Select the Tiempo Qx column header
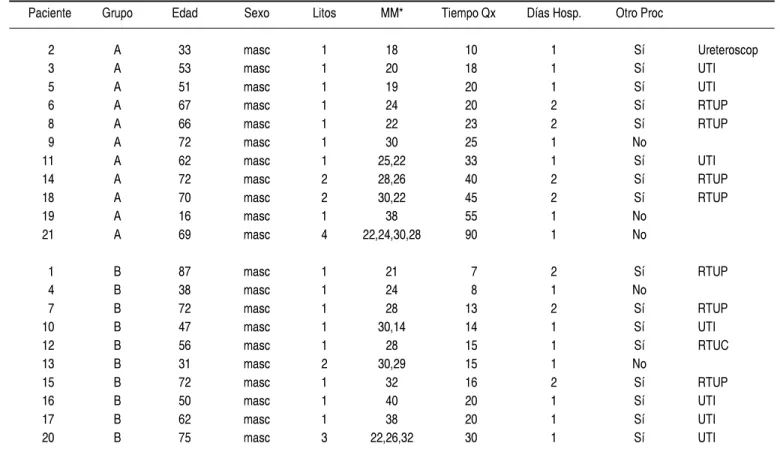 click(468, 13)
